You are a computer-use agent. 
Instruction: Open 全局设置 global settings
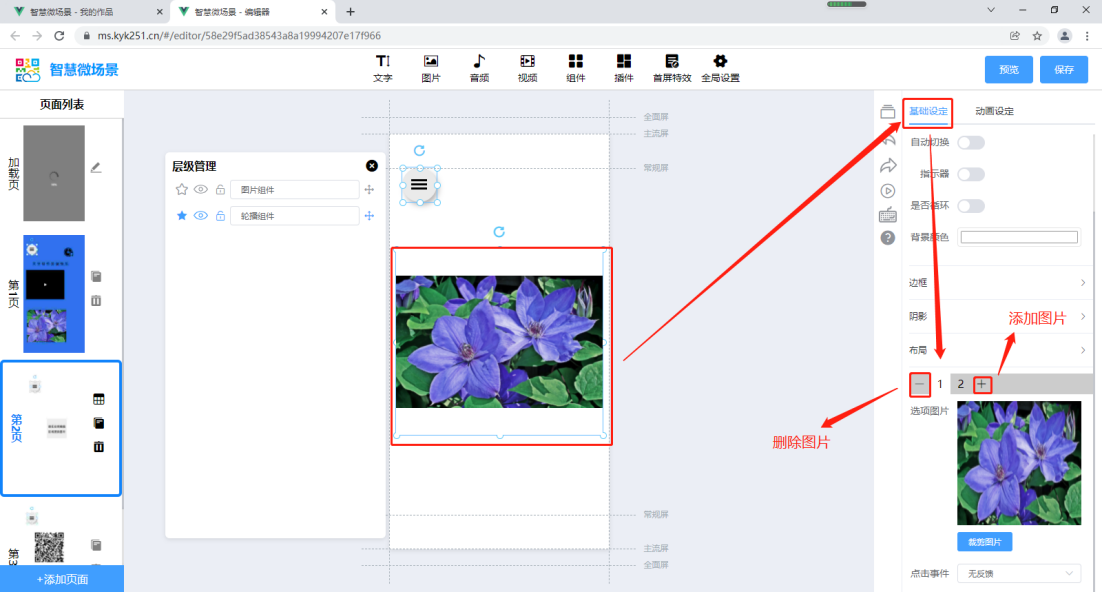(720, 67)
